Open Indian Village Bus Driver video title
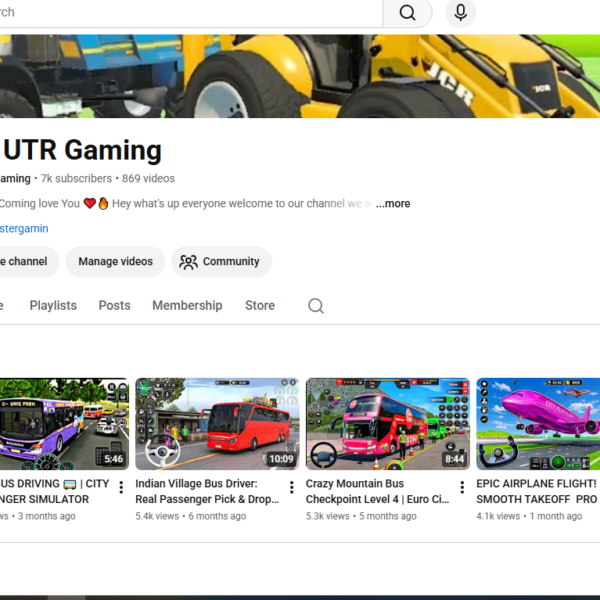The height and width of the screenshot is (600, 600). 207,491
